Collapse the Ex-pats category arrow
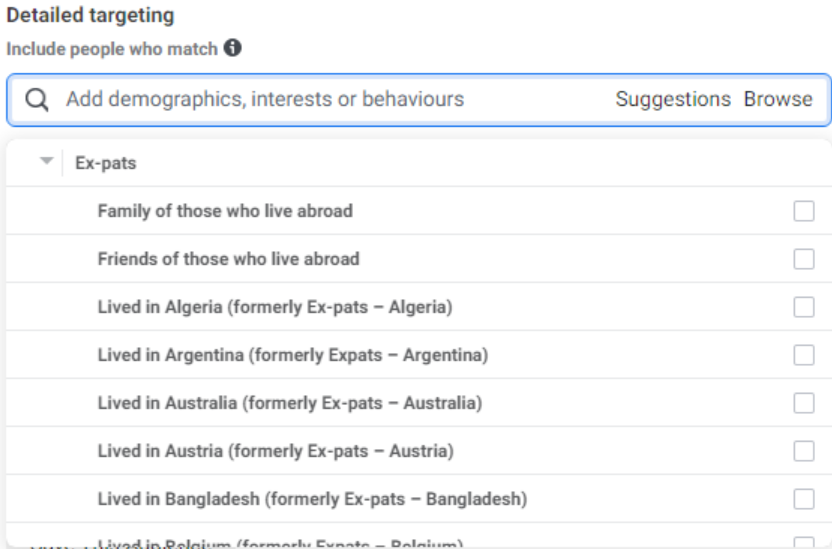 45,162
